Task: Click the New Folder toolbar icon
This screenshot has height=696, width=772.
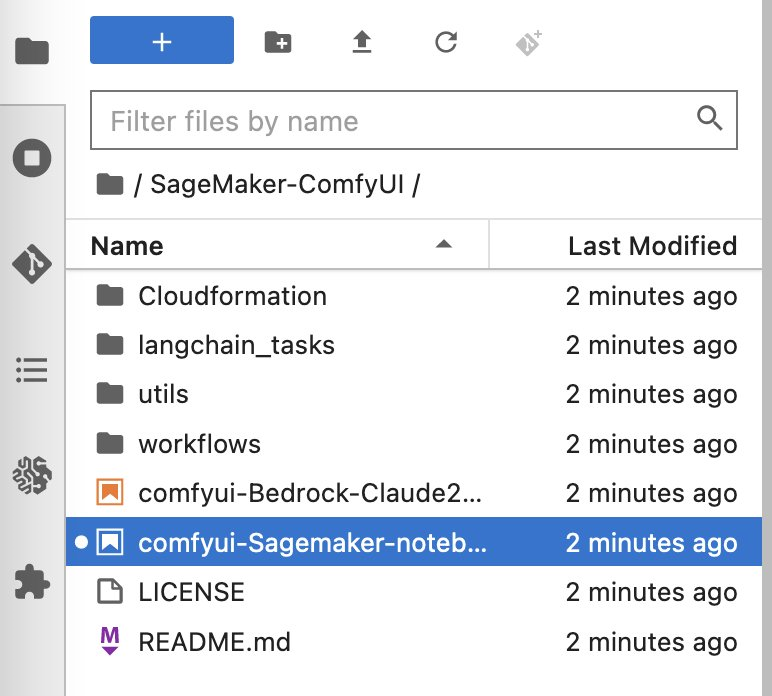Action: click(278, 42)
